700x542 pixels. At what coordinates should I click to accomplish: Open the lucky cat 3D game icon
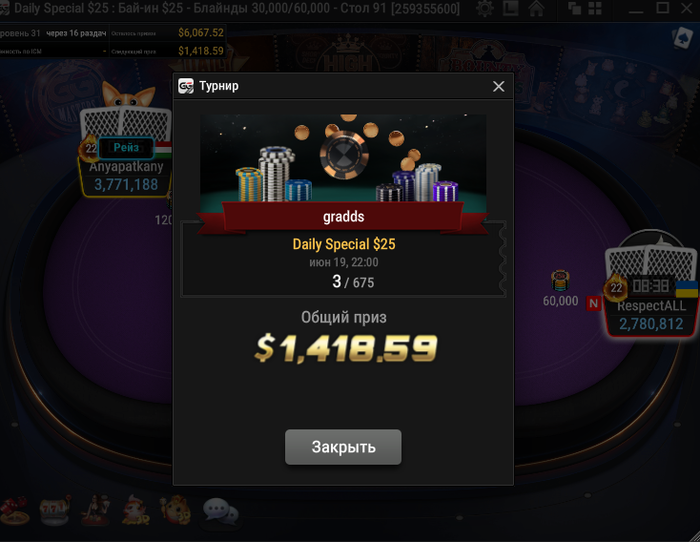[176, 510]
